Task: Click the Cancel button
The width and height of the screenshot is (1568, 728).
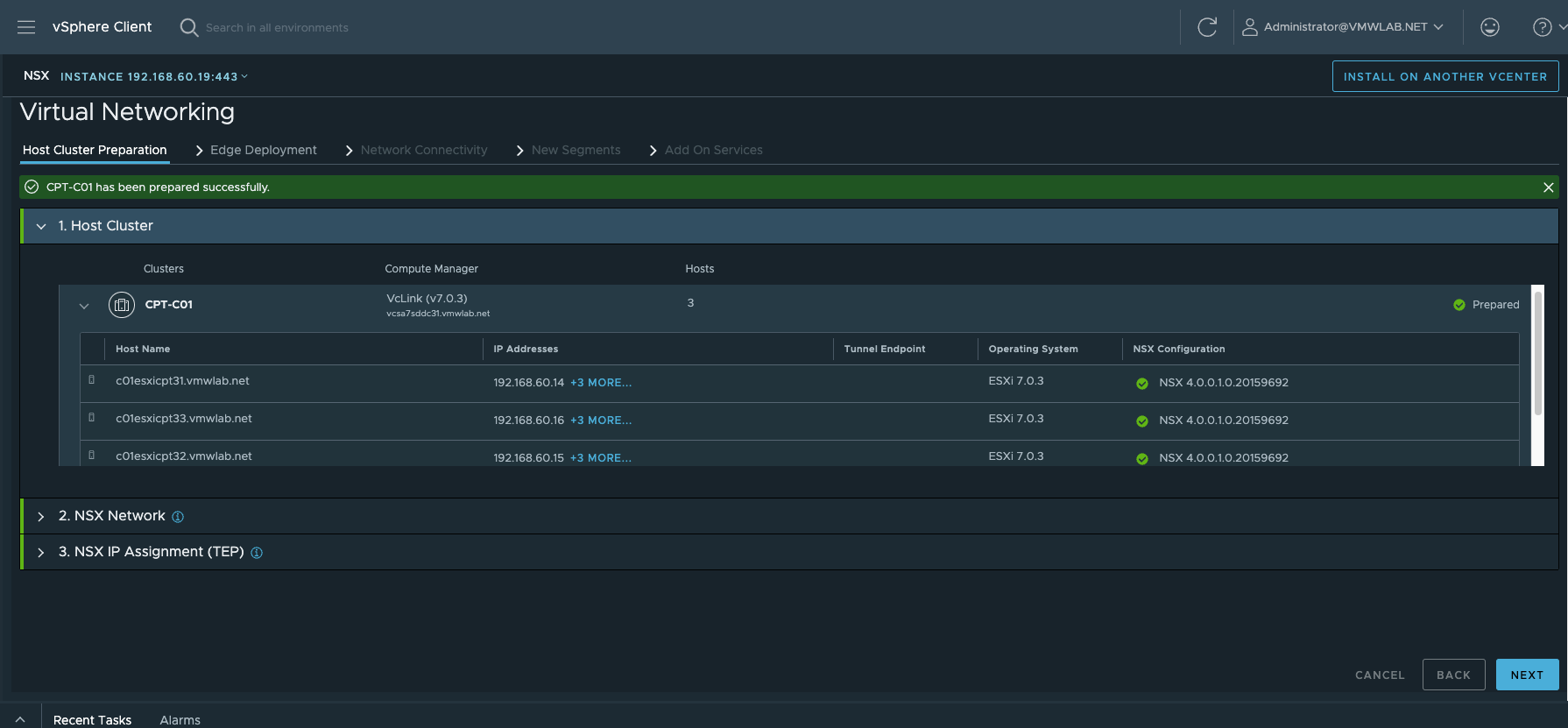Action: point(1380,675)
